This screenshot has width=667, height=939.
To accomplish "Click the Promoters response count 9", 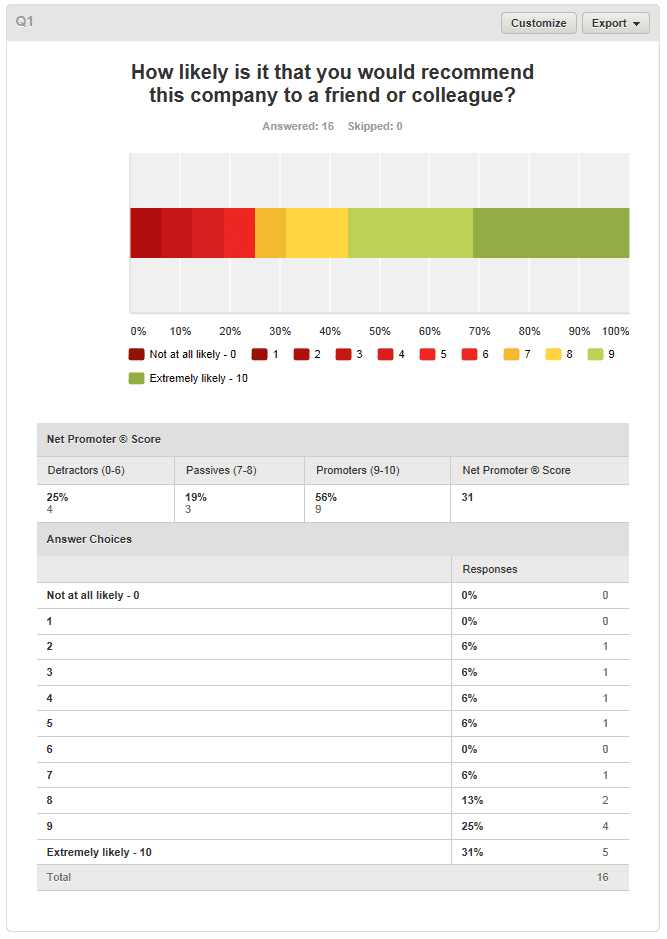I will [x=319, y=509].
